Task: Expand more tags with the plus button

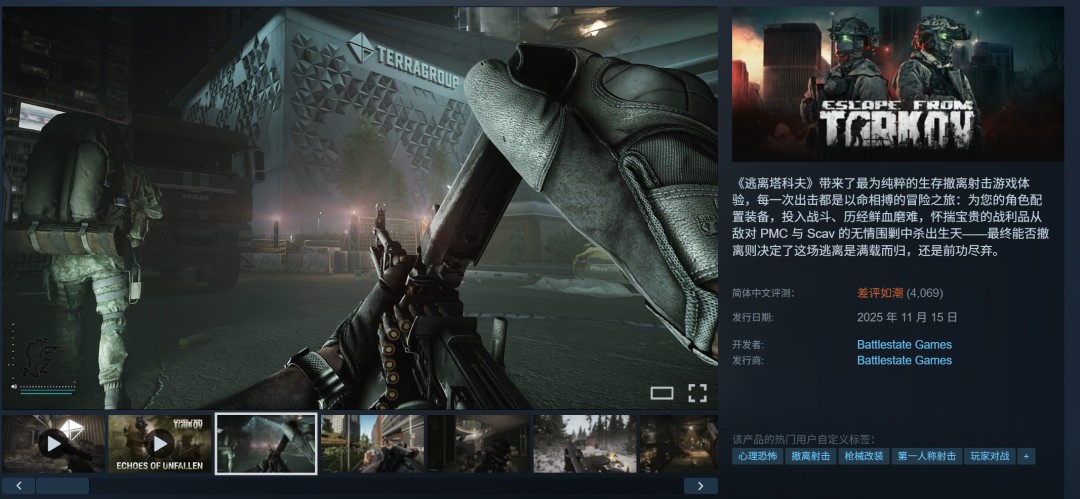Action: click(1025, 456)
